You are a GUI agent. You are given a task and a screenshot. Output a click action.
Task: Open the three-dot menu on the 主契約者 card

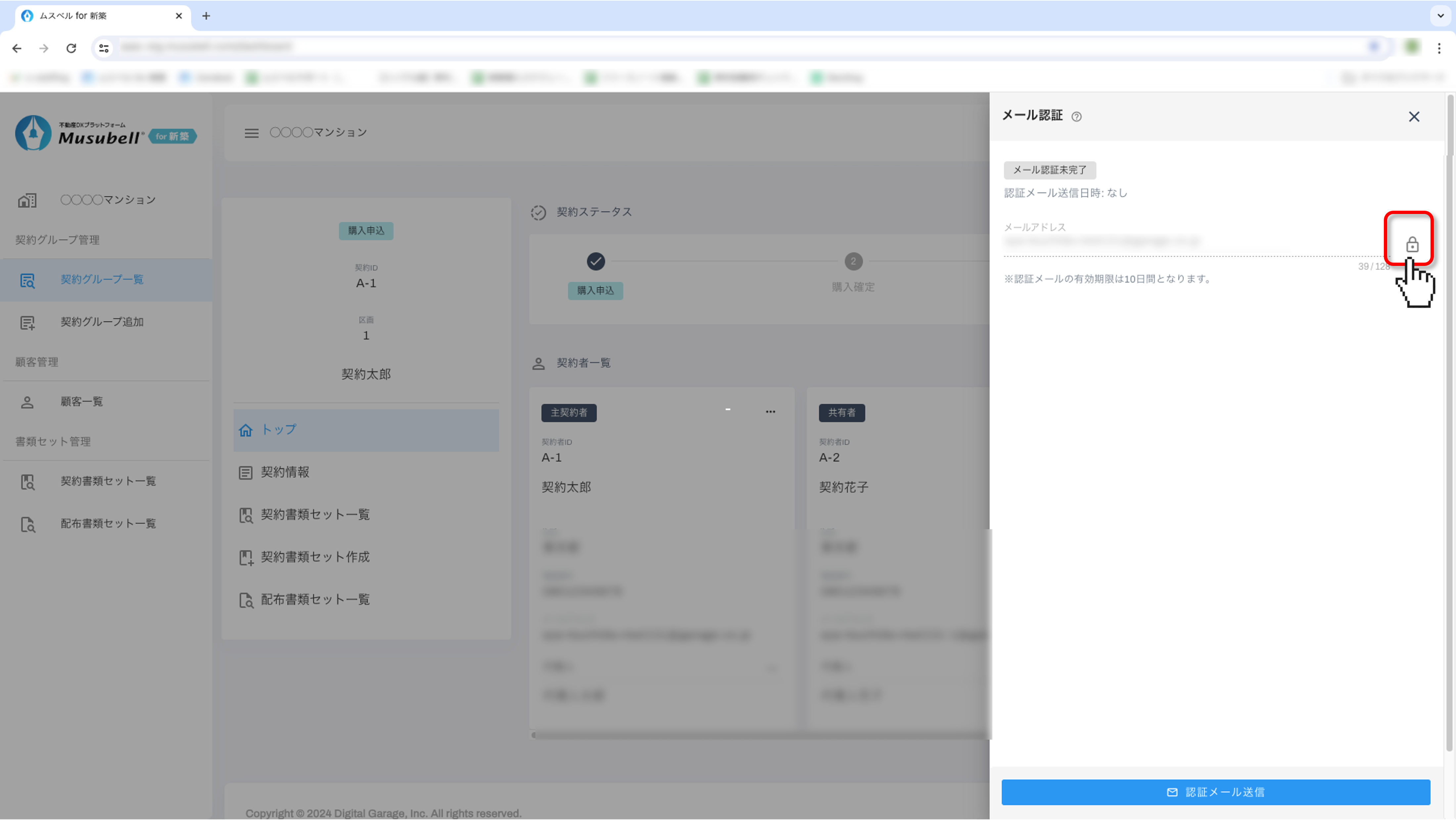tap(770, 411)
